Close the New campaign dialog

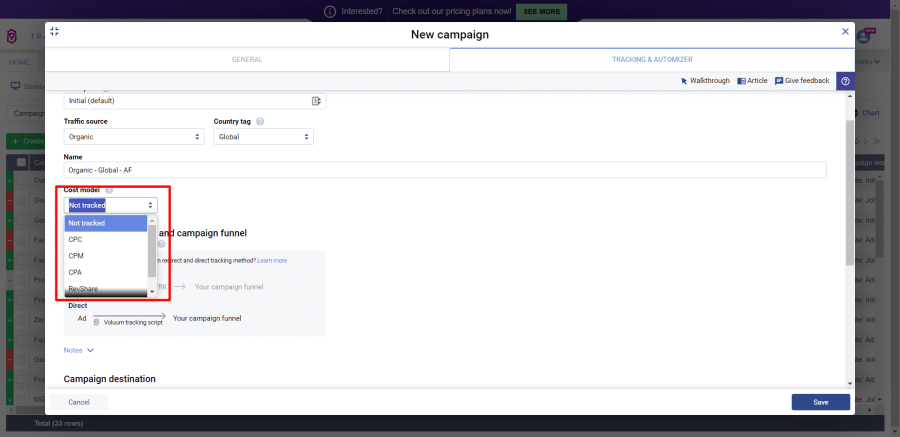click(x=845, y=32)
